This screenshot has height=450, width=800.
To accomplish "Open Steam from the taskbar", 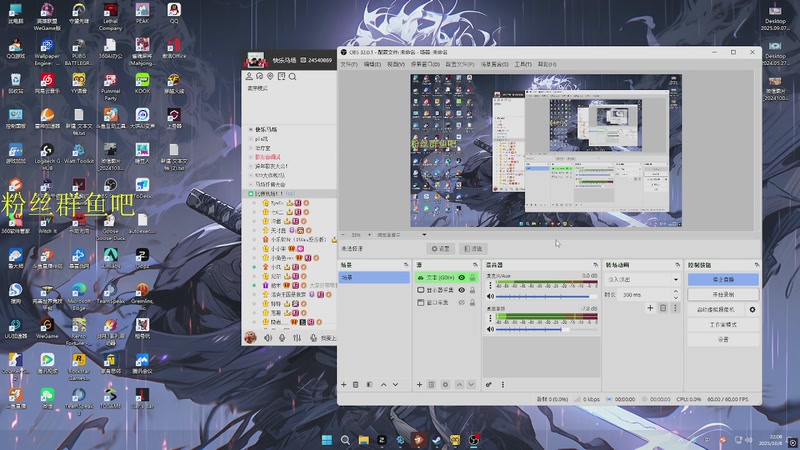I will pyautogui.click(x=437, y=440).
